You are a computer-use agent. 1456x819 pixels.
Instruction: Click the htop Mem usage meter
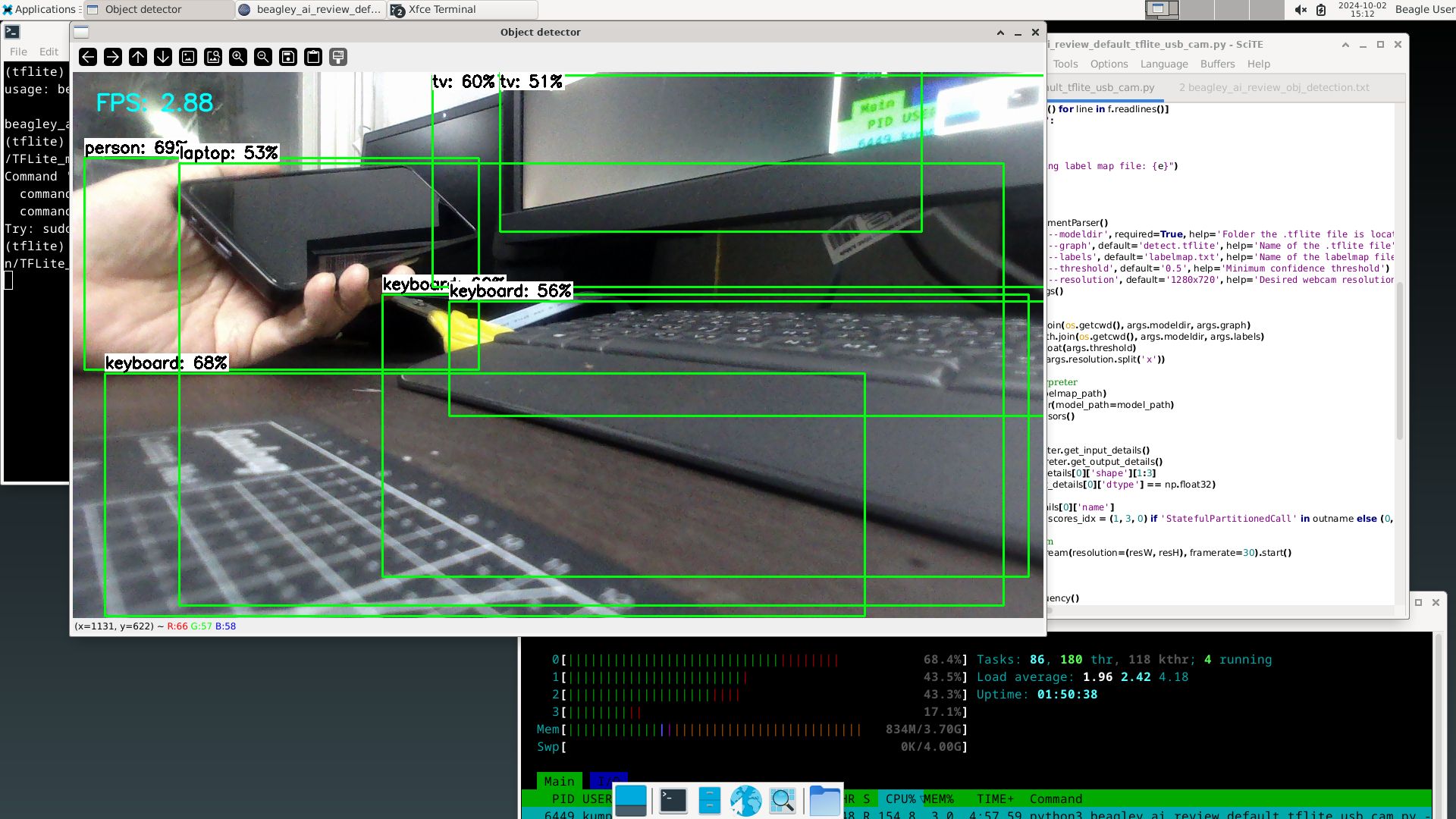[x=752, y=730]
